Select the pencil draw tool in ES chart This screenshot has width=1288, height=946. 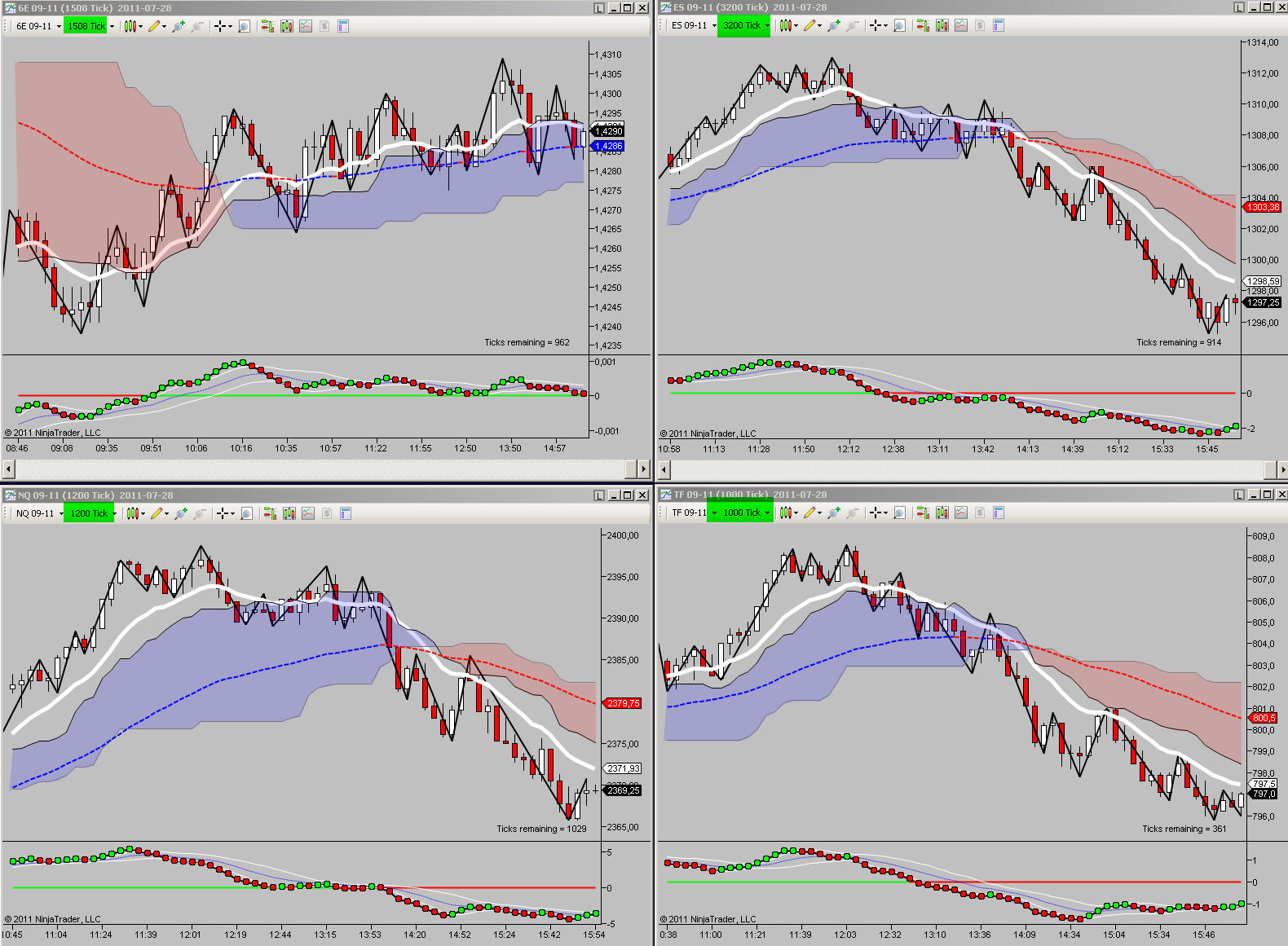tap(809, 25)
